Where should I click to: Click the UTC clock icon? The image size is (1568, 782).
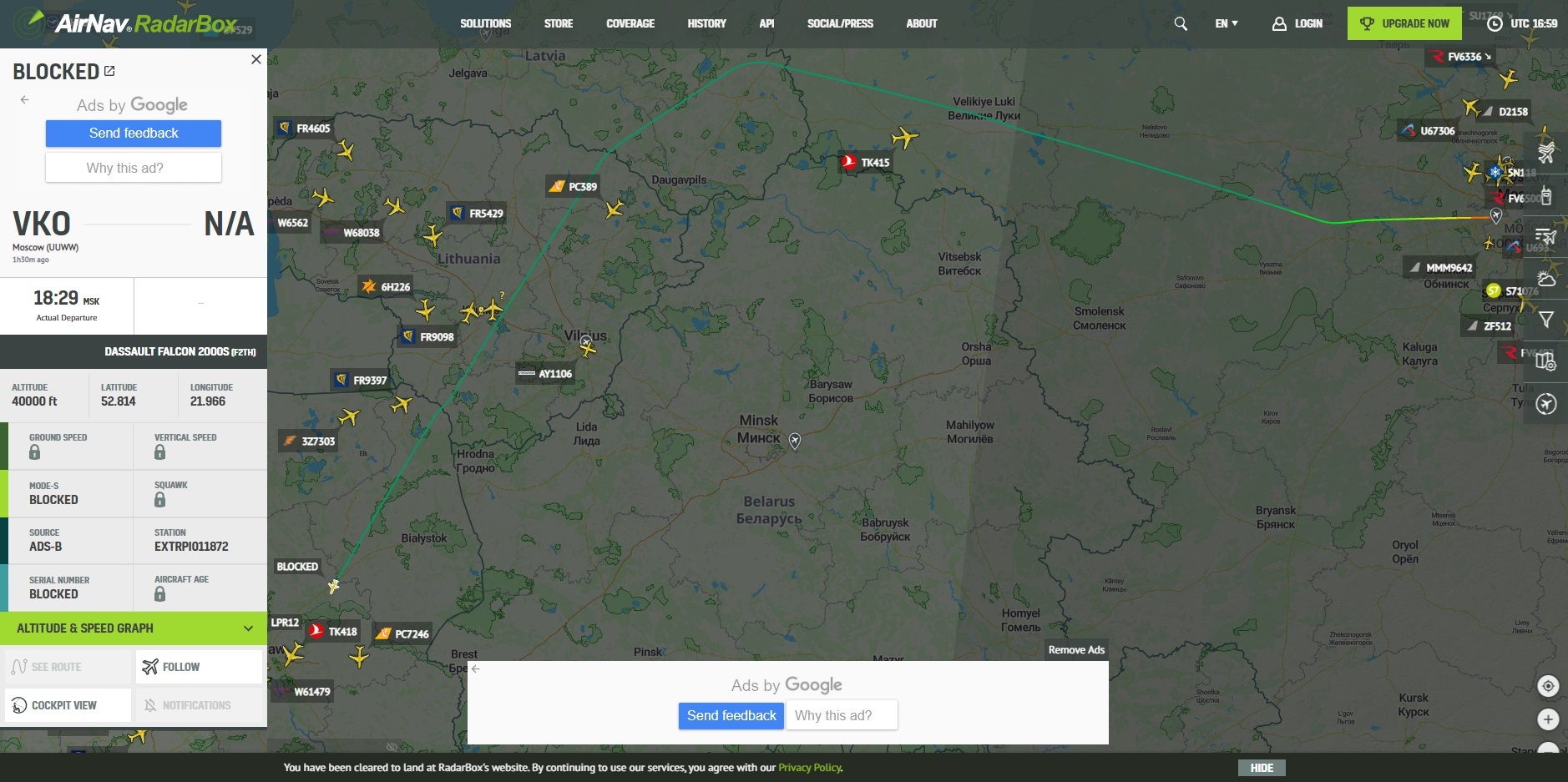pos(1495,23)
